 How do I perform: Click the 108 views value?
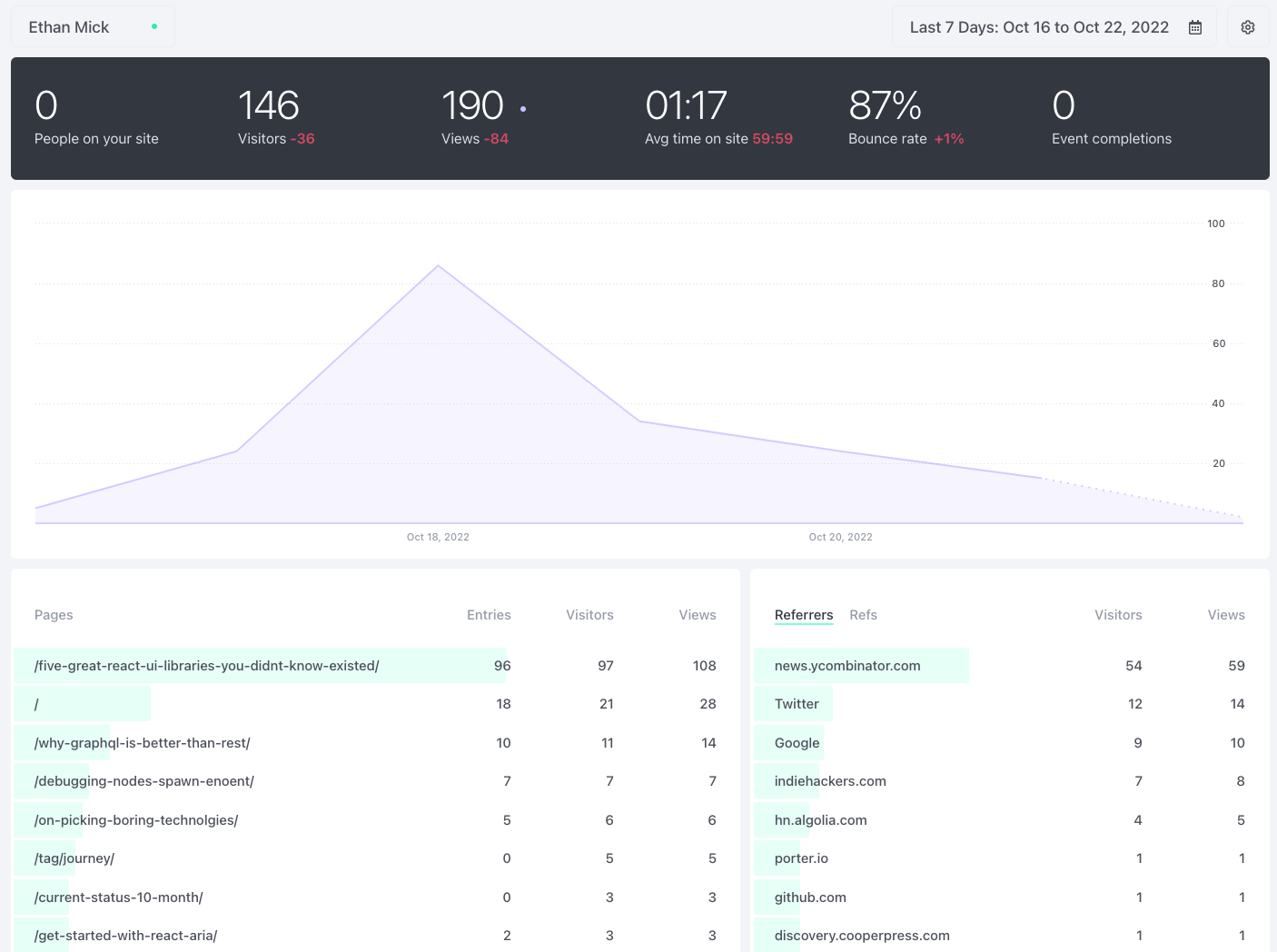(705, 666)
